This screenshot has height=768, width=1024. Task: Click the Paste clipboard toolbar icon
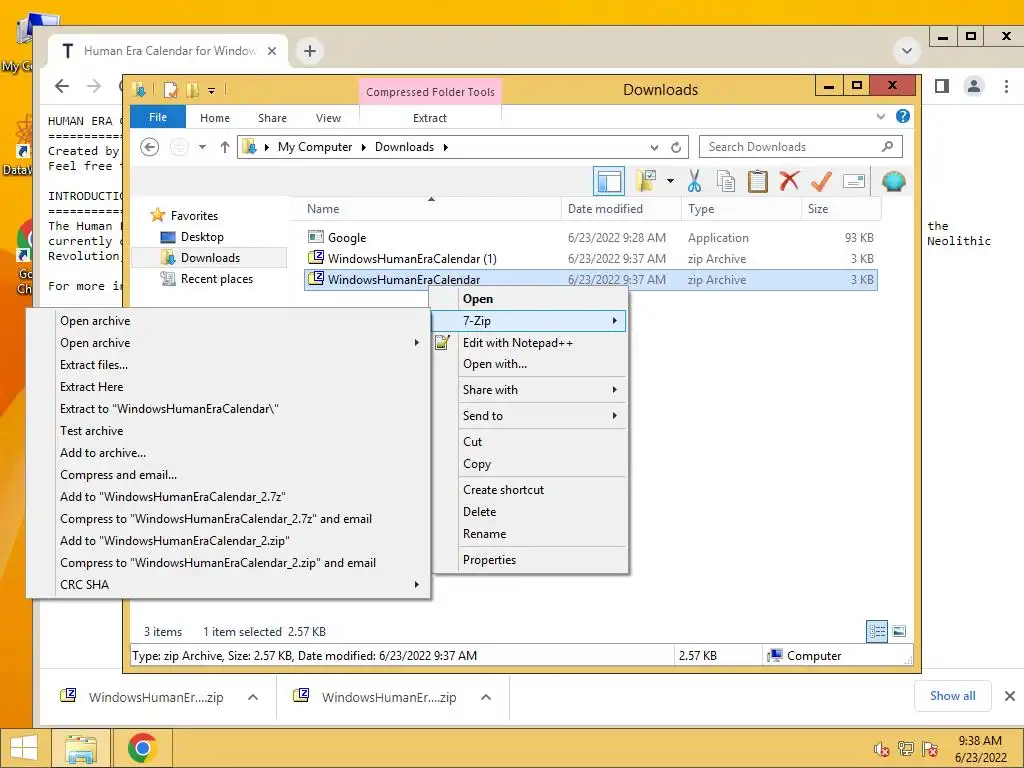pos(758,181)
